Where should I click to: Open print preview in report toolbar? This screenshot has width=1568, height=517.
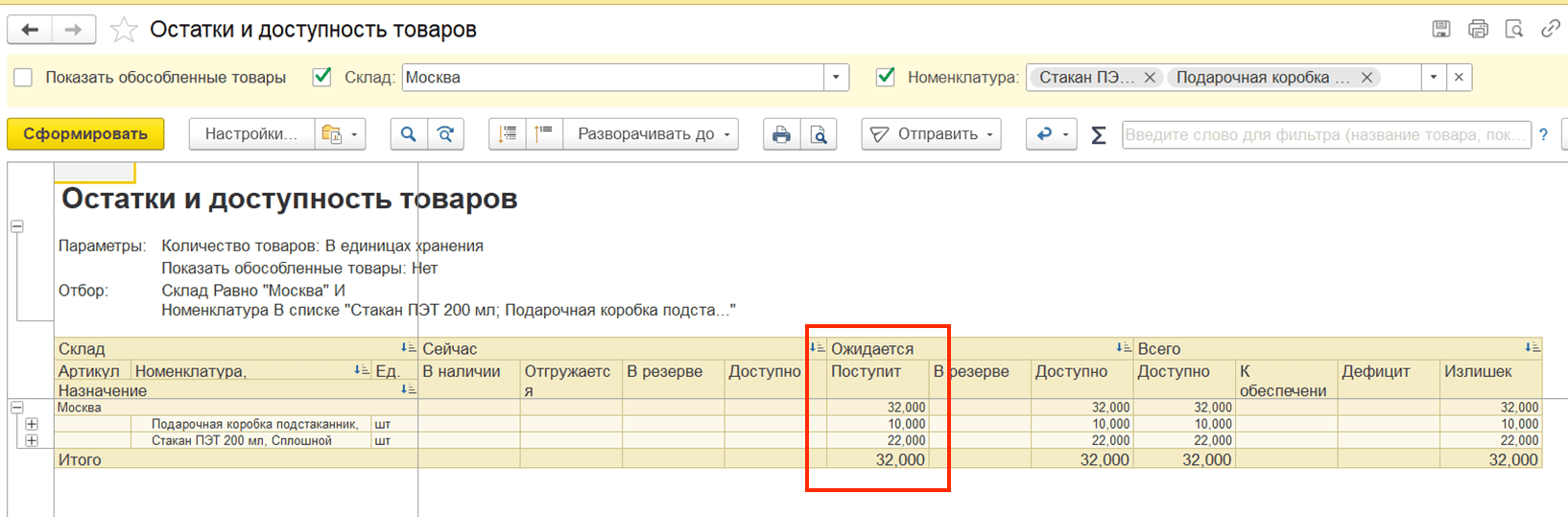click(819, 134)
